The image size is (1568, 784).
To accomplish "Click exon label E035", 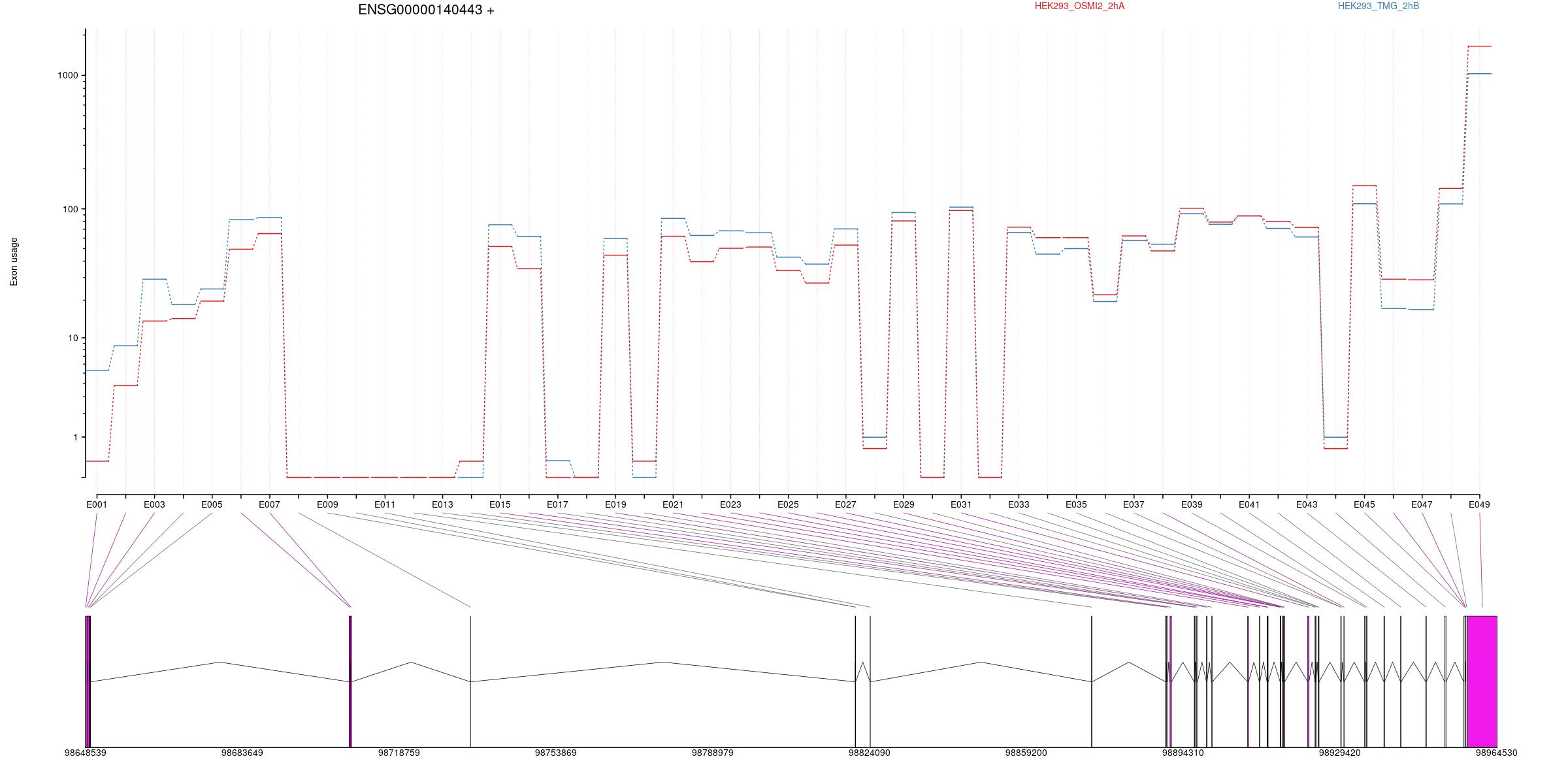I will point(1076,504).
